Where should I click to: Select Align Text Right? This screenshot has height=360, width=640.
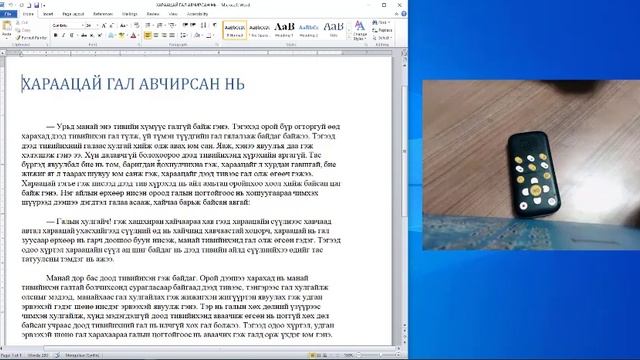tap(164, 36)
